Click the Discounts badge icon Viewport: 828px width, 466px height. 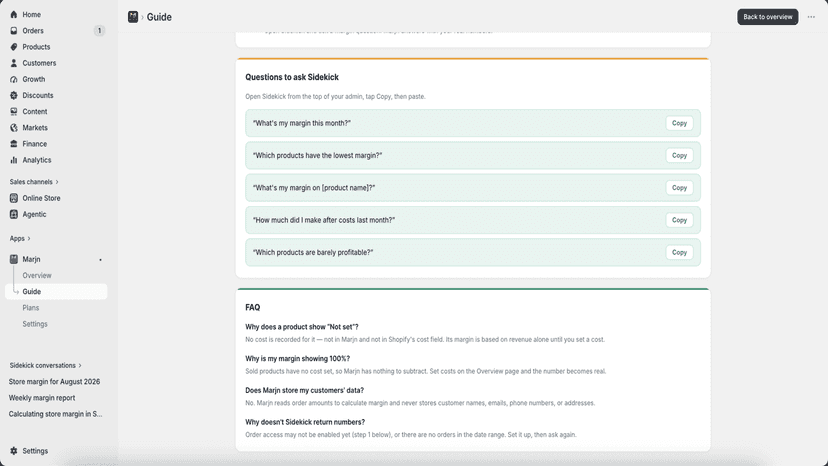14,95
